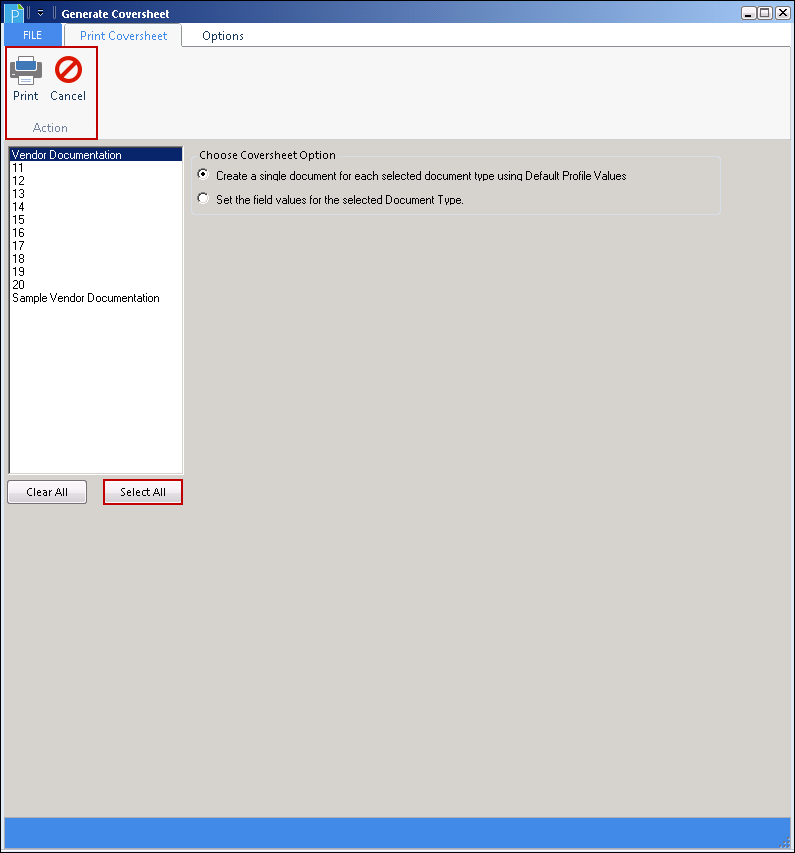Switch to the Options tab
This screenshot has height=853, width=795.
[x=223, y=36]
